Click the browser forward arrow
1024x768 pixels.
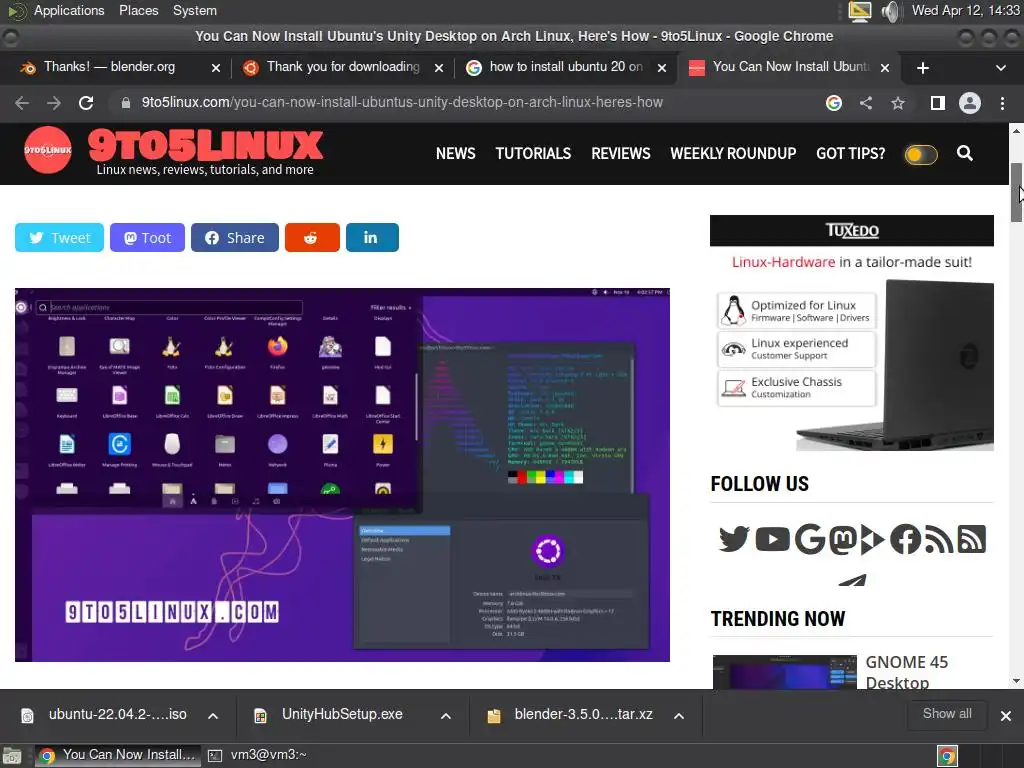[54, 103]
